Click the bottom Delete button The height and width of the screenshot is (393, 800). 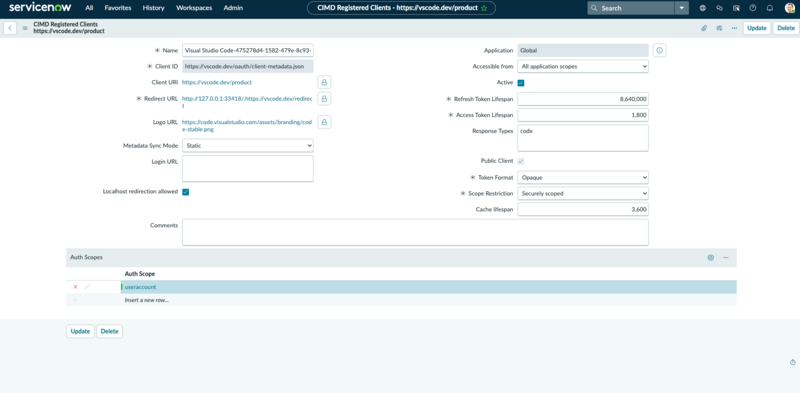click(x=109, y=331)
